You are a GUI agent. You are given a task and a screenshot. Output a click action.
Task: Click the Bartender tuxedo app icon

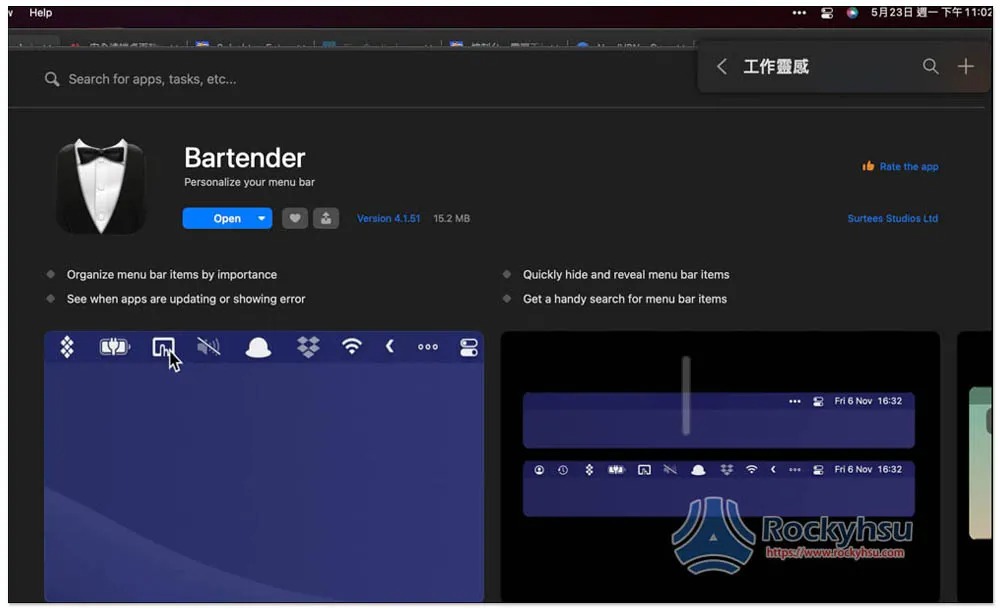pos(101,187)
